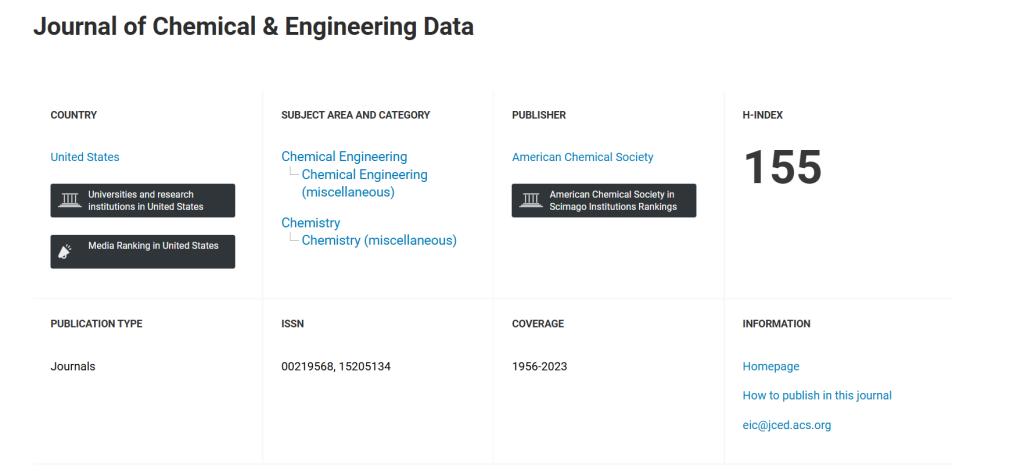Open the Chemistry subject area link
This screenshot has height=468, width=1024.
click(x=311, y=223)
